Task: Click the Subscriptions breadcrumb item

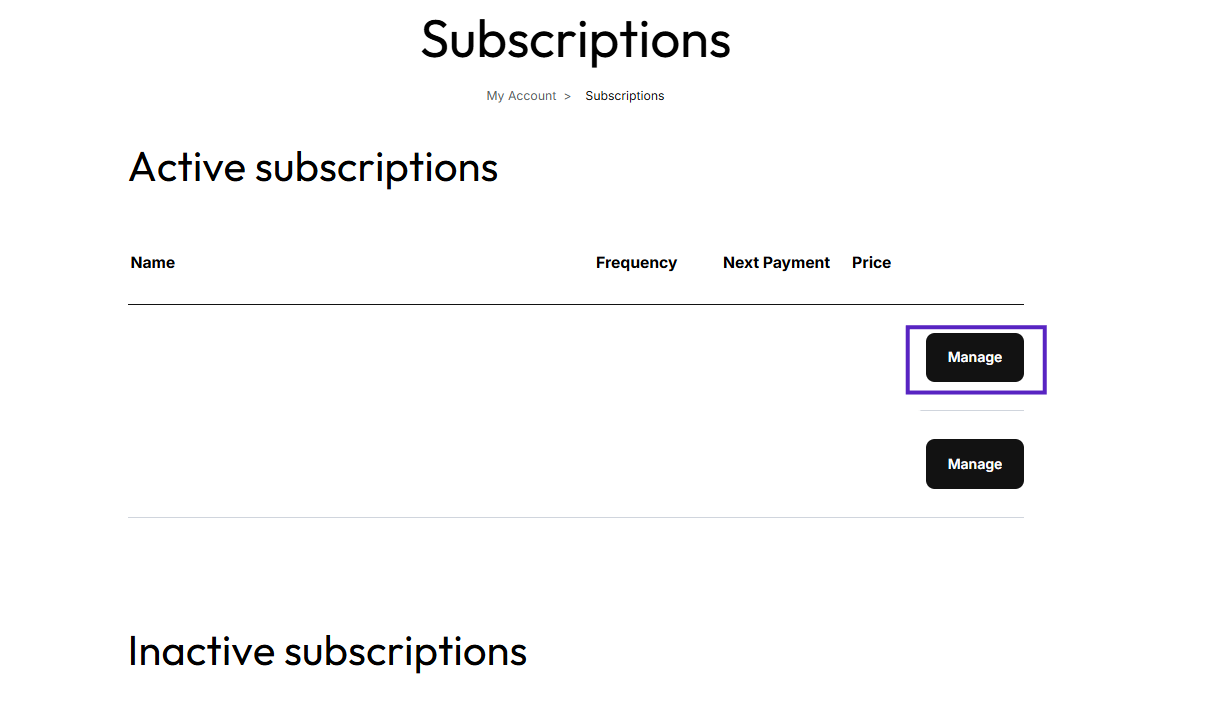Action: click(x=624, y=96)
